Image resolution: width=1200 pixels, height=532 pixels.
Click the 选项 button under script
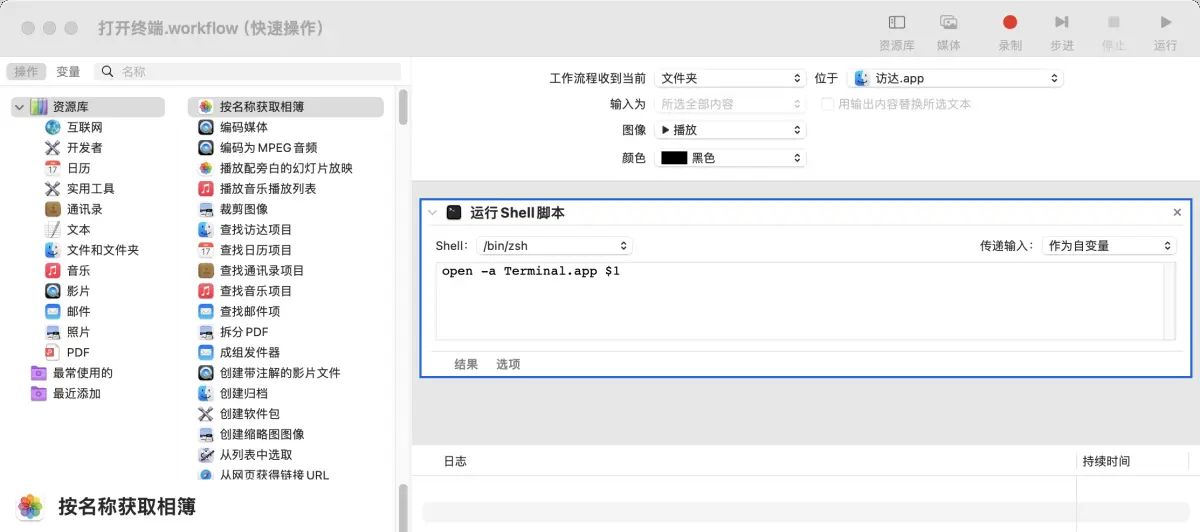click(x=508, y=364)
